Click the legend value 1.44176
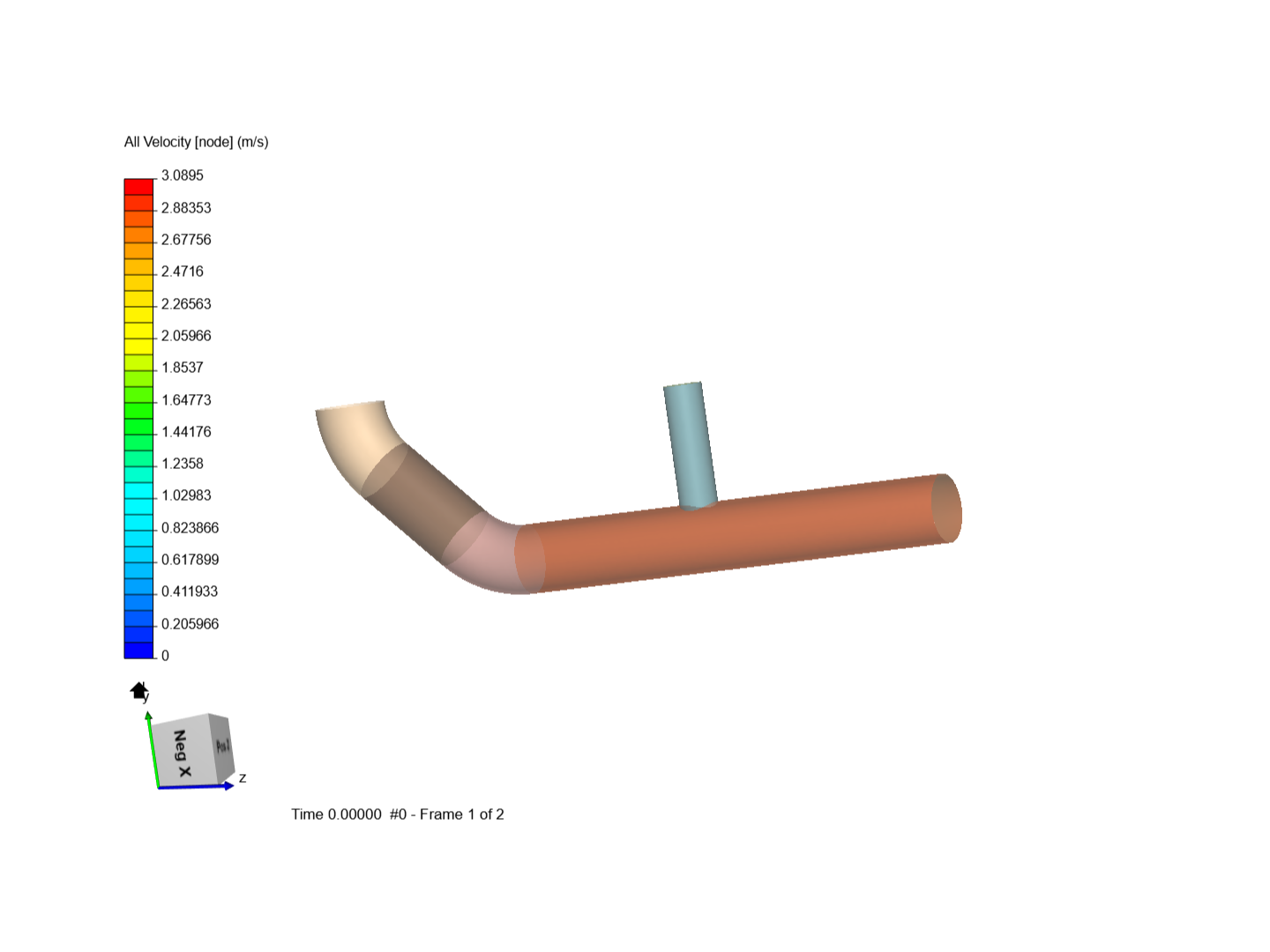This screenshot has height=952, width=1270. coord(186,432)
